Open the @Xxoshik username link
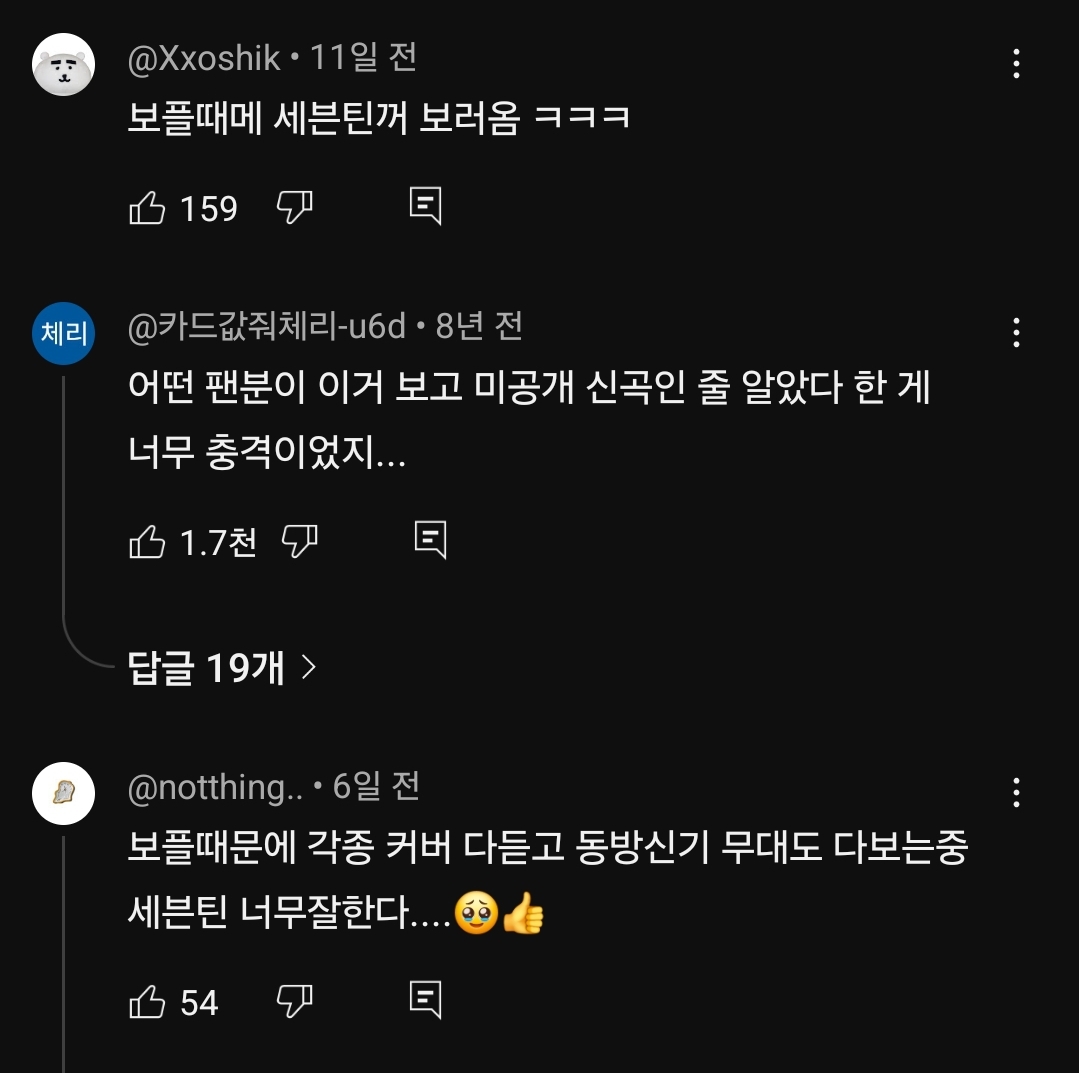This screenshot has height=1073, width=1079. click(x=204, y=58)
